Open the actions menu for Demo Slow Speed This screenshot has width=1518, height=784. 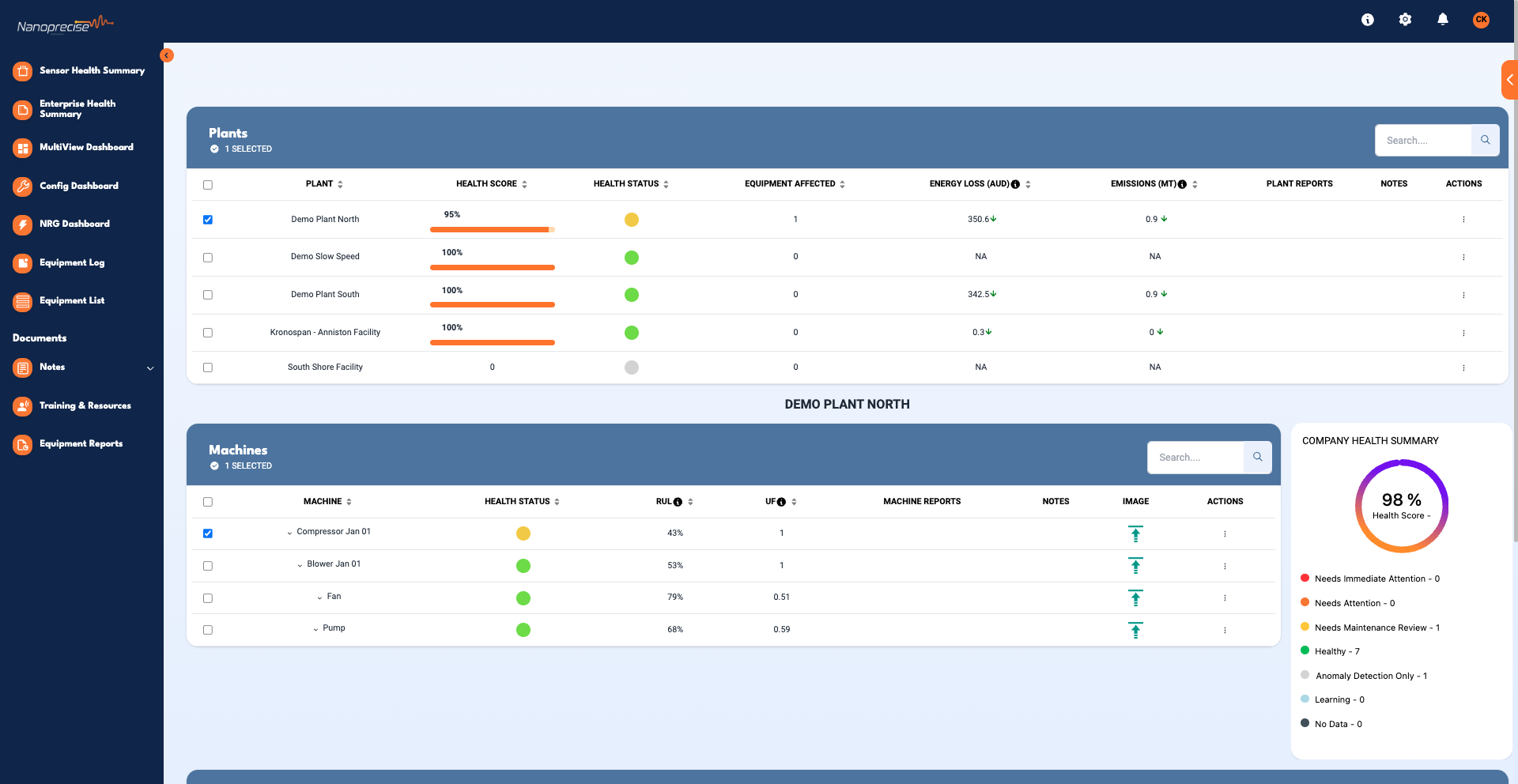pos(1465,257)
